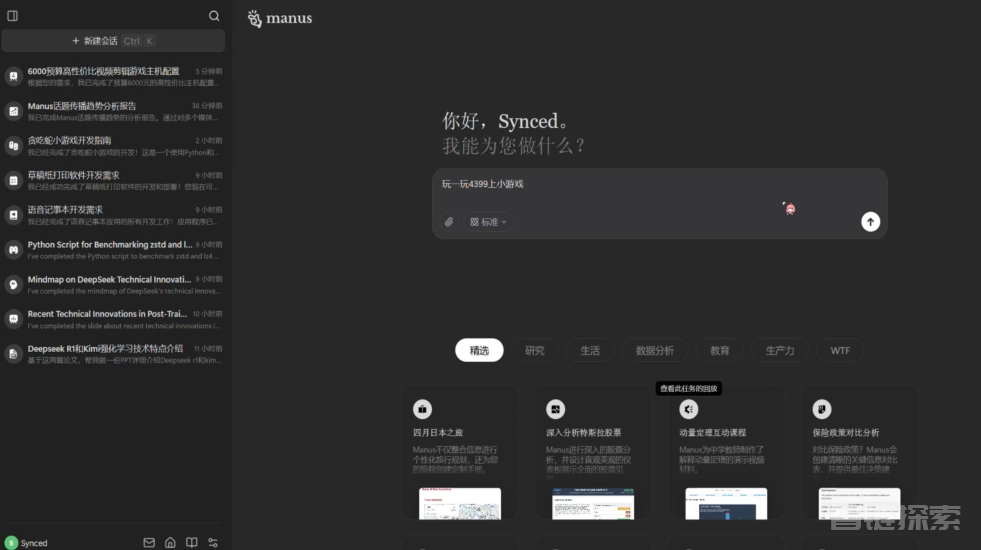Switch to the 生产力 tab

(x=780, y=350)
